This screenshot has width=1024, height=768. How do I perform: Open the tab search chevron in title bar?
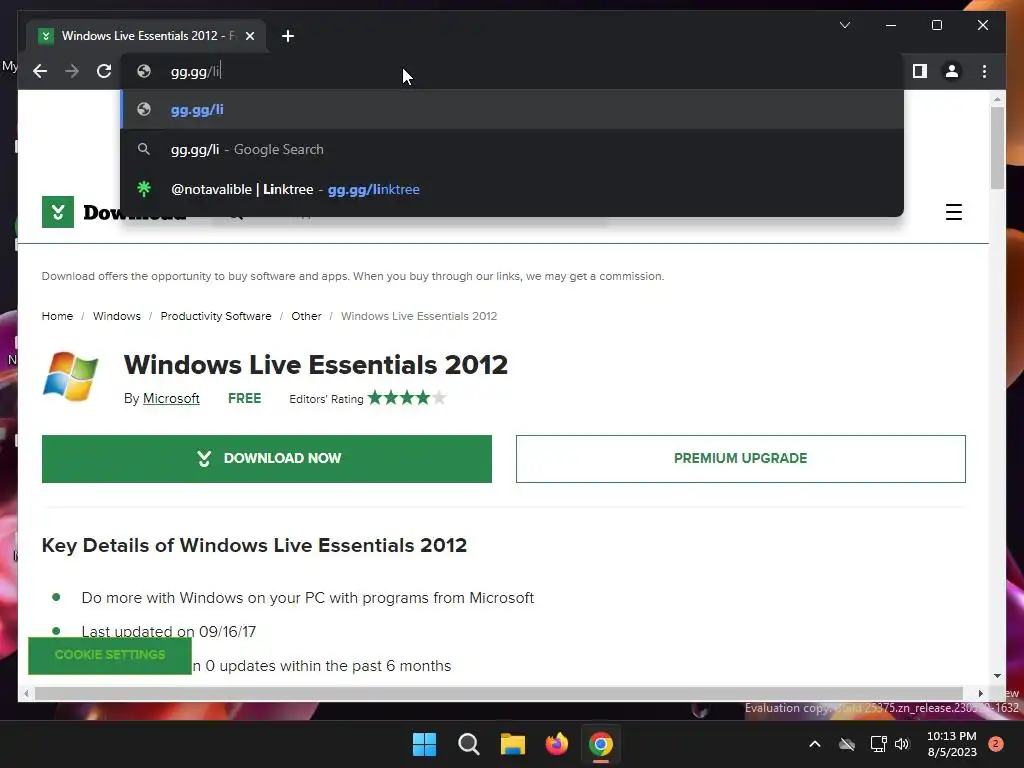[x=844, y=25]
